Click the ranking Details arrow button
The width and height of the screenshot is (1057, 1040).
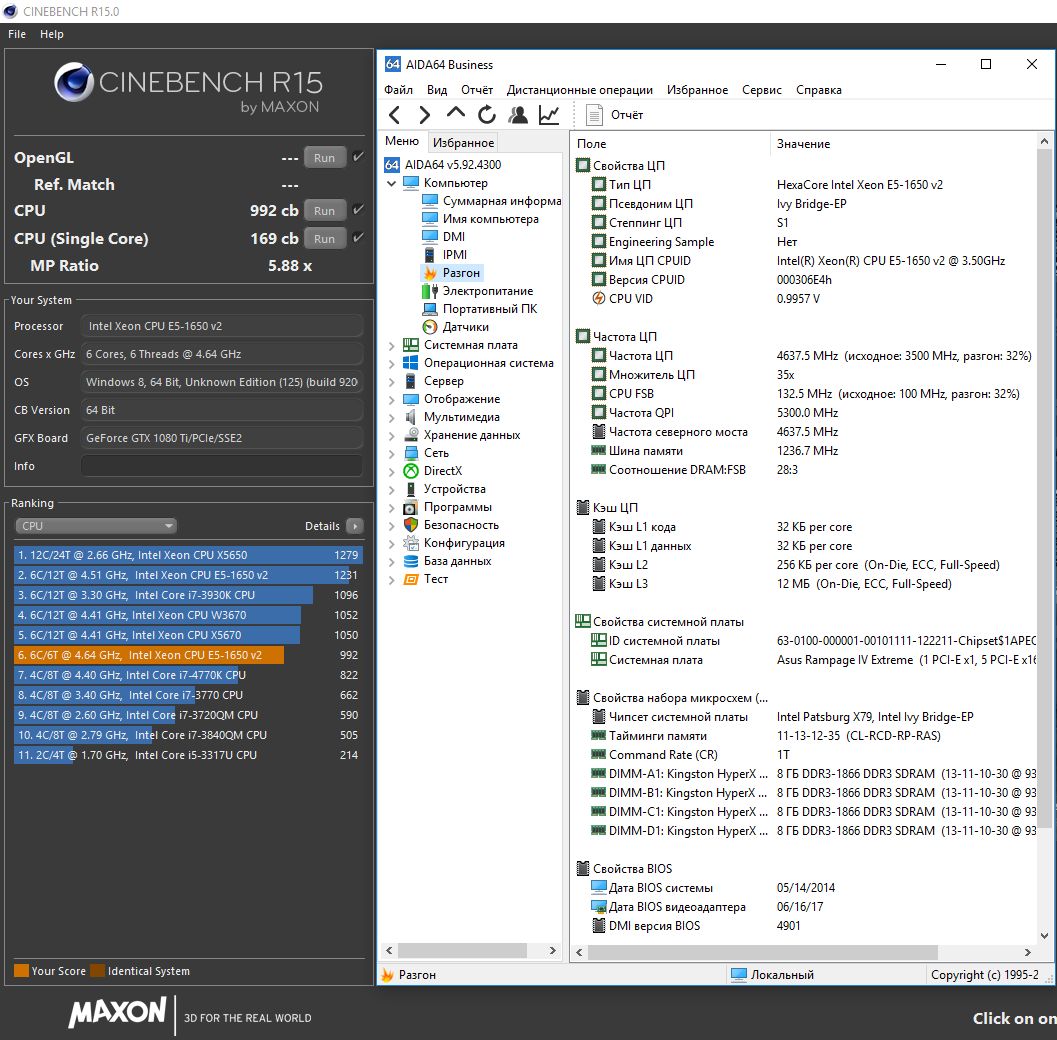click(355, 526)
